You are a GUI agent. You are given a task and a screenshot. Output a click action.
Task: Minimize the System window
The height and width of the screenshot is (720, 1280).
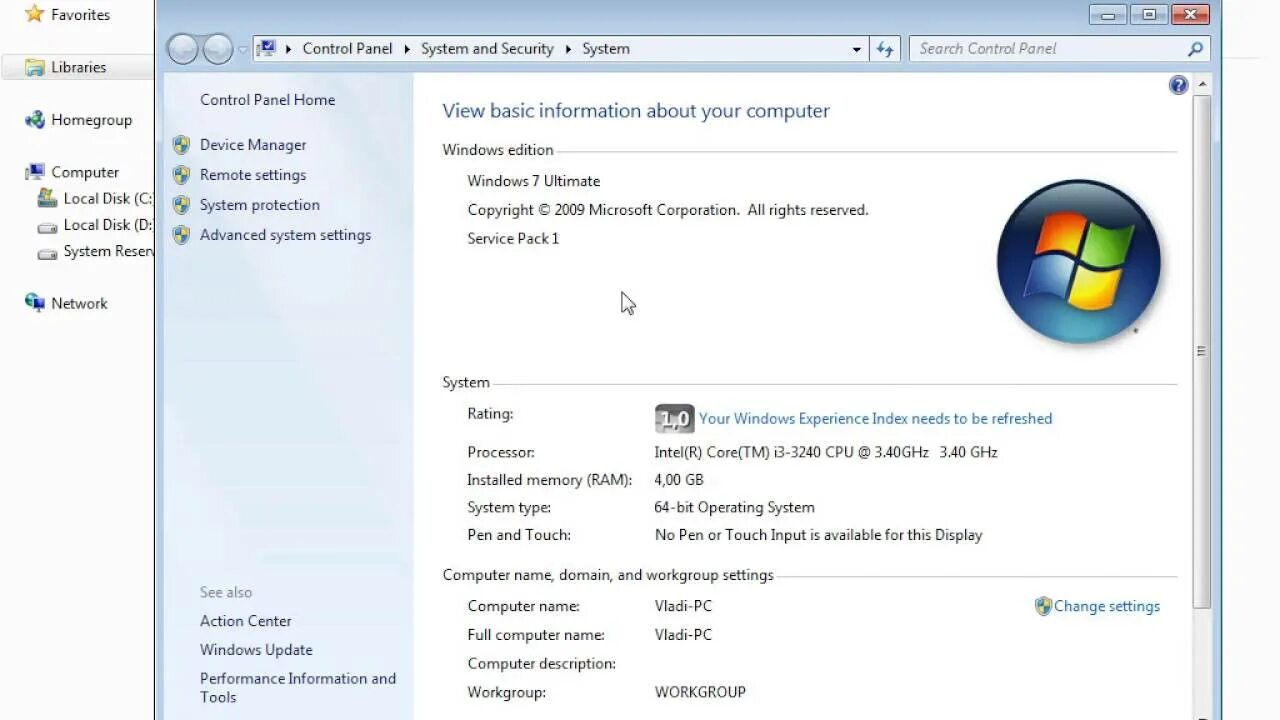click(1107, 14)
